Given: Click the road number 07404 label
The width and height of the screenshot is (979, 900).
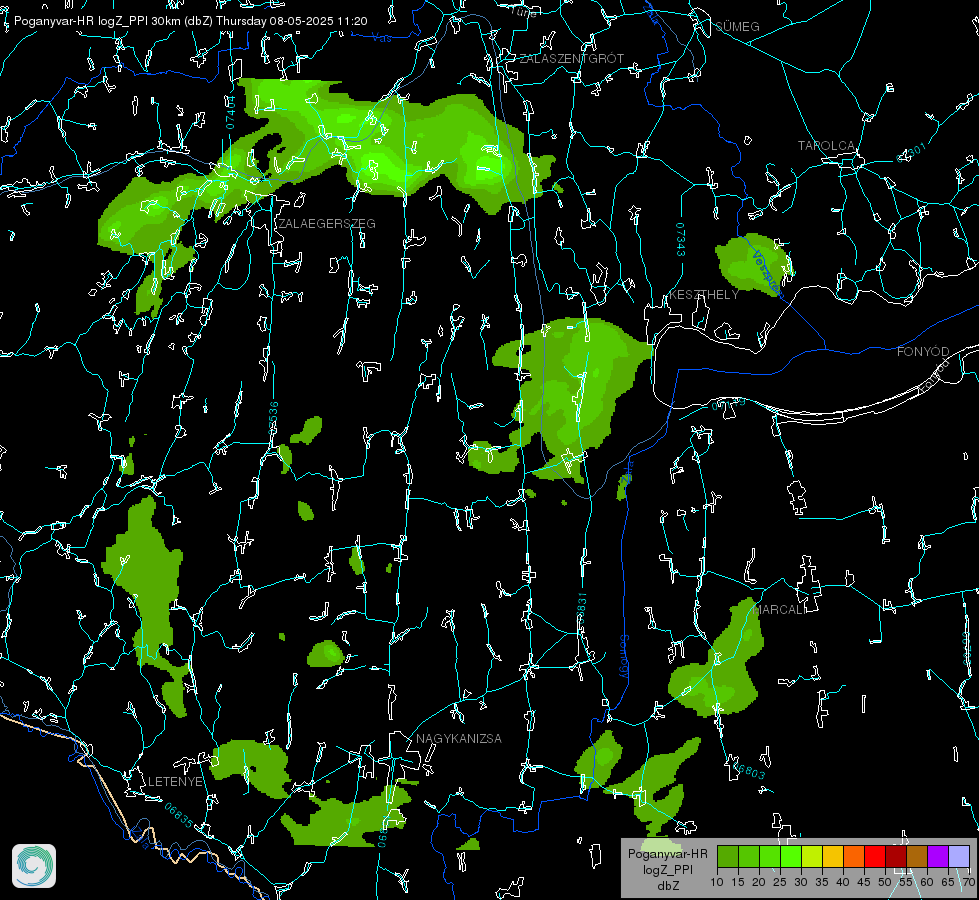Looking at the screenshot, I should pos(230,112).
